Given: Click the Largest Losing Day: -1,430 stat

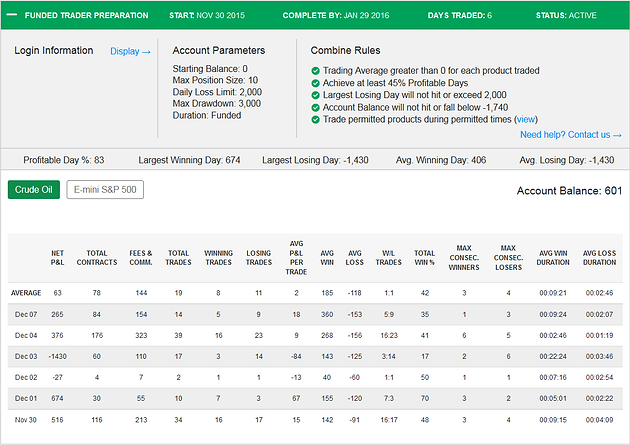Looking at the screenshot, I should point(315,160).
